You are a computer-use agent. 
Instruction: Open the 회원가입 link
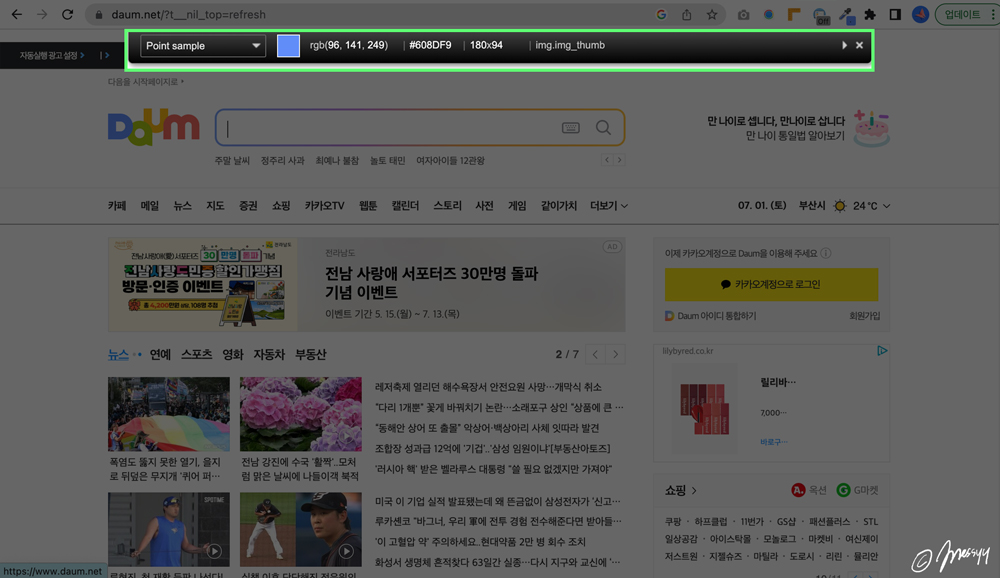pos(864,316)
